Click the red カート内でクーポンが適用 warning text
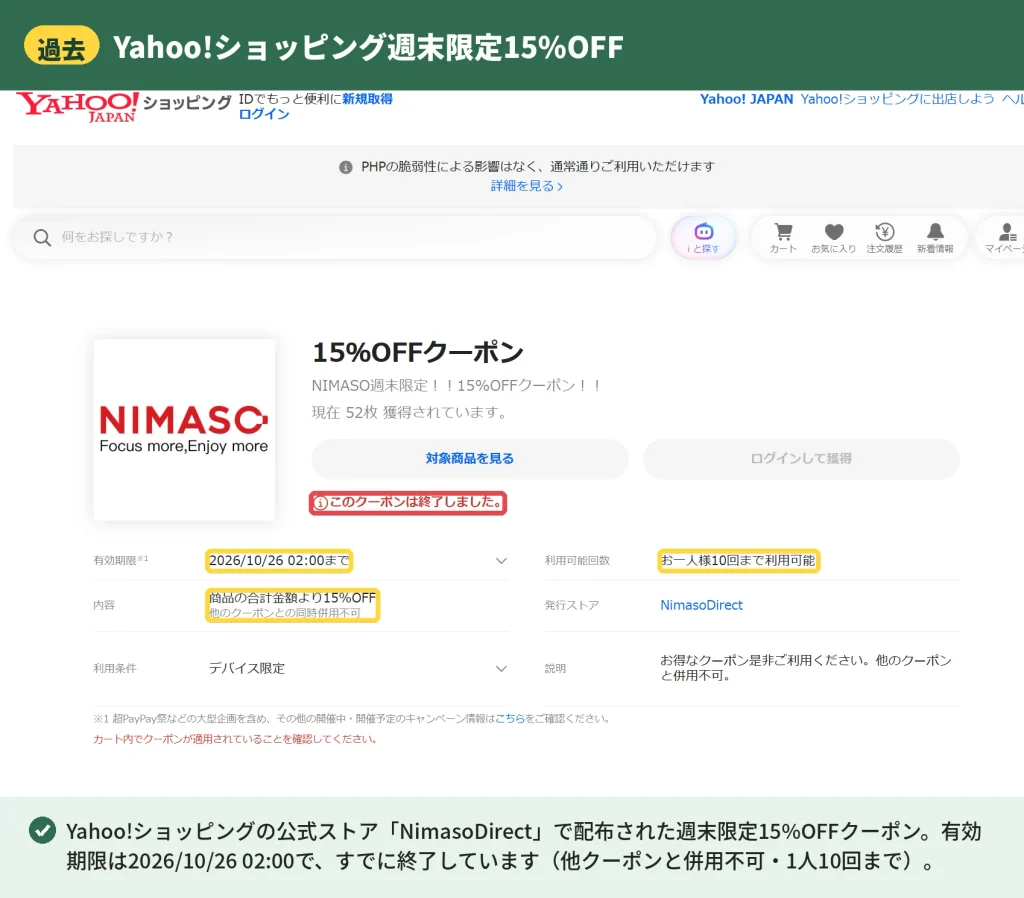Screen dimensions: 1024x898 (234, 739)
